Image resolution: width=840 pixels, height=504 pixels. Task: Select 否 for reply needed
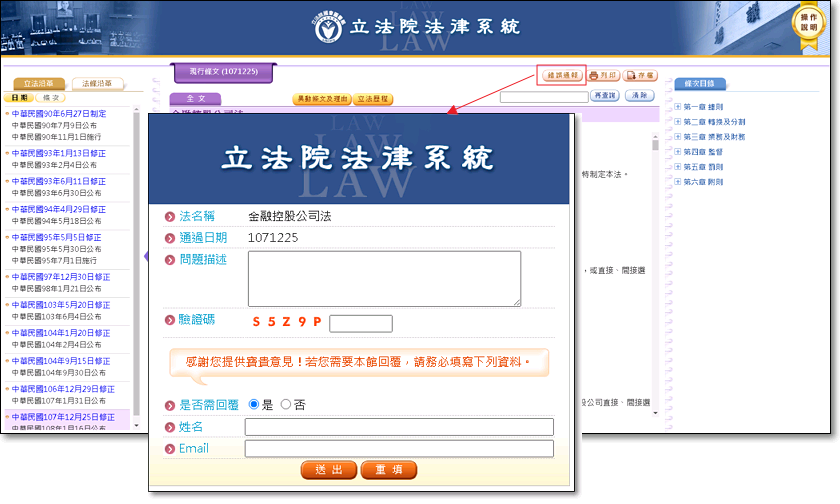click(x=286, y=404)
